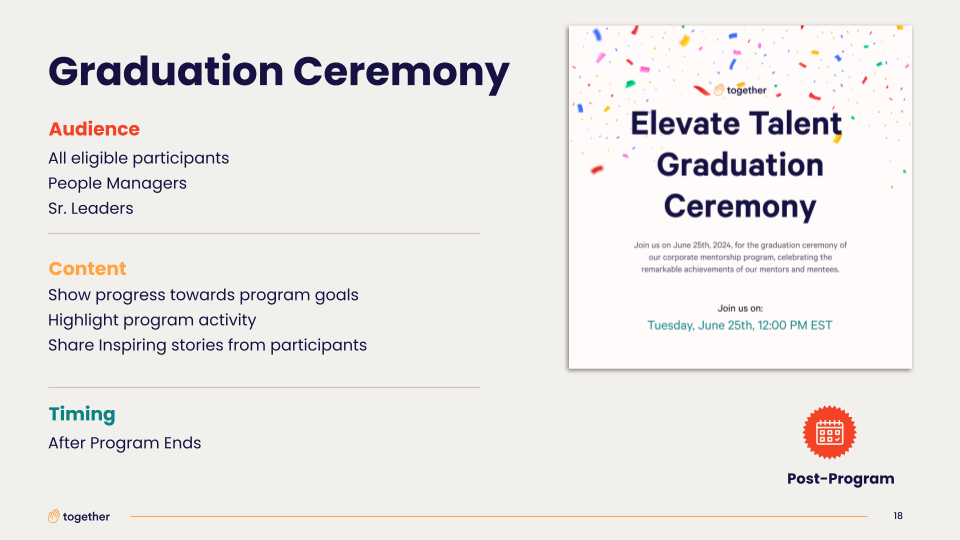Click Share Inspiring stories from participants text
The image size is (960, 540).
click(208, 345)
